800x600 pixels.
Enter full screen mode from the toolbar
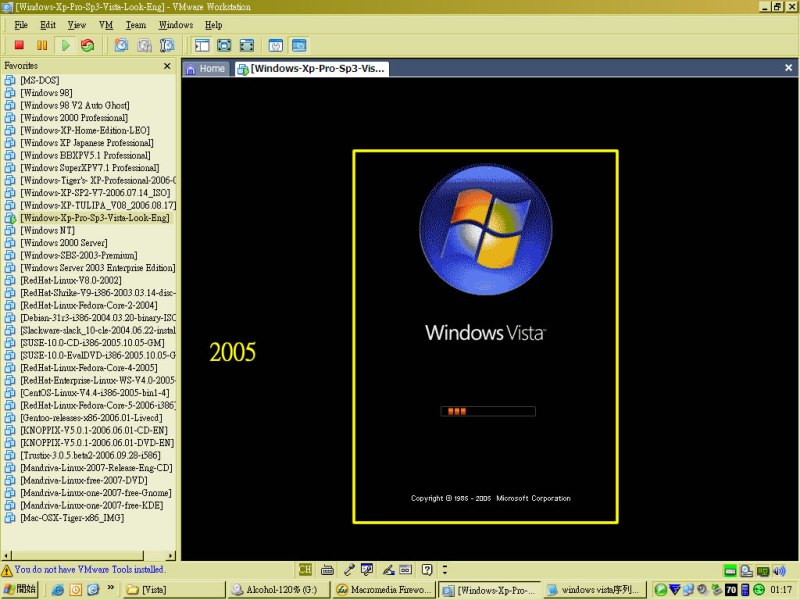click(x=246, y=45)
